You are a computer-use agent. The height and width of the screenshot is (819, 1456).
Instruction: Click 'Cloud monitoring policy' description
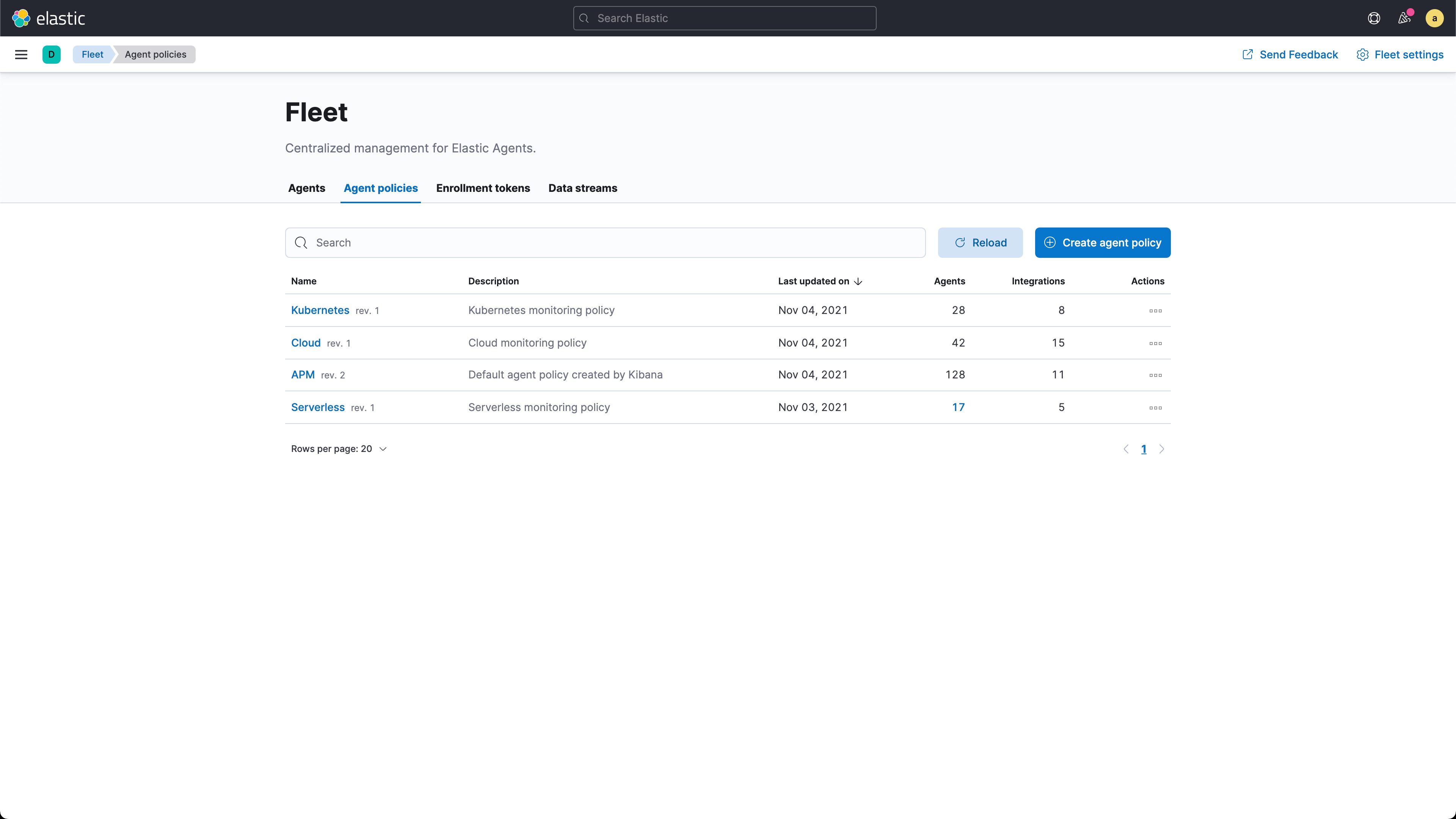[527, 343]
